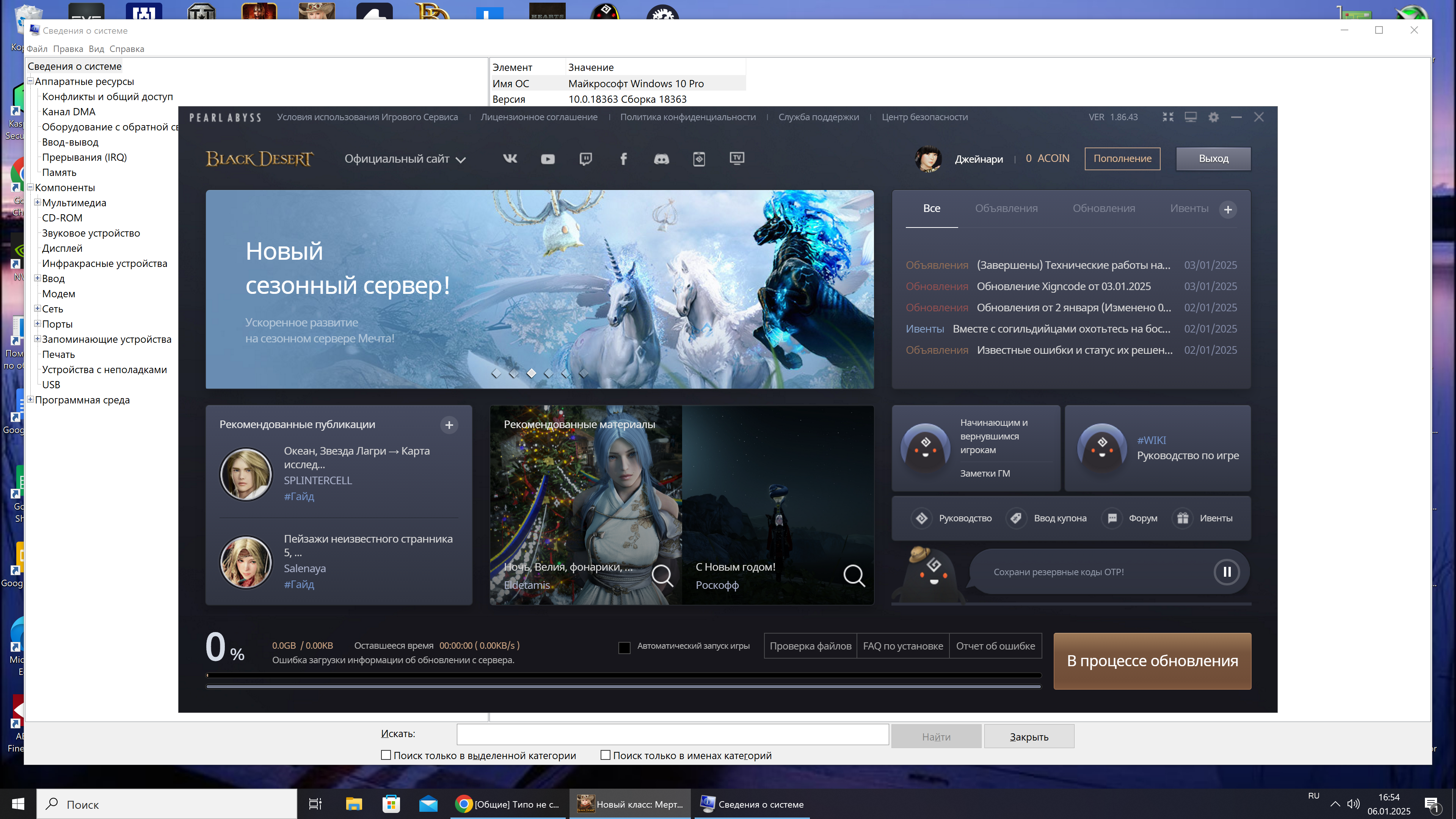
Task: Enable Автоматический запуск игры checkbox
Action: click(624, 648)
